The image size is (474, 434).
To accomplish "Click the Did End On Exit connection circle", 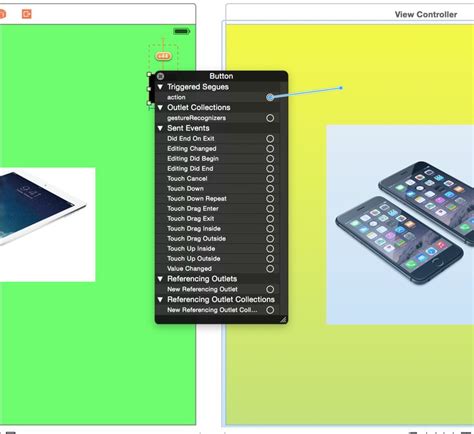I will (x=270, y=139).
